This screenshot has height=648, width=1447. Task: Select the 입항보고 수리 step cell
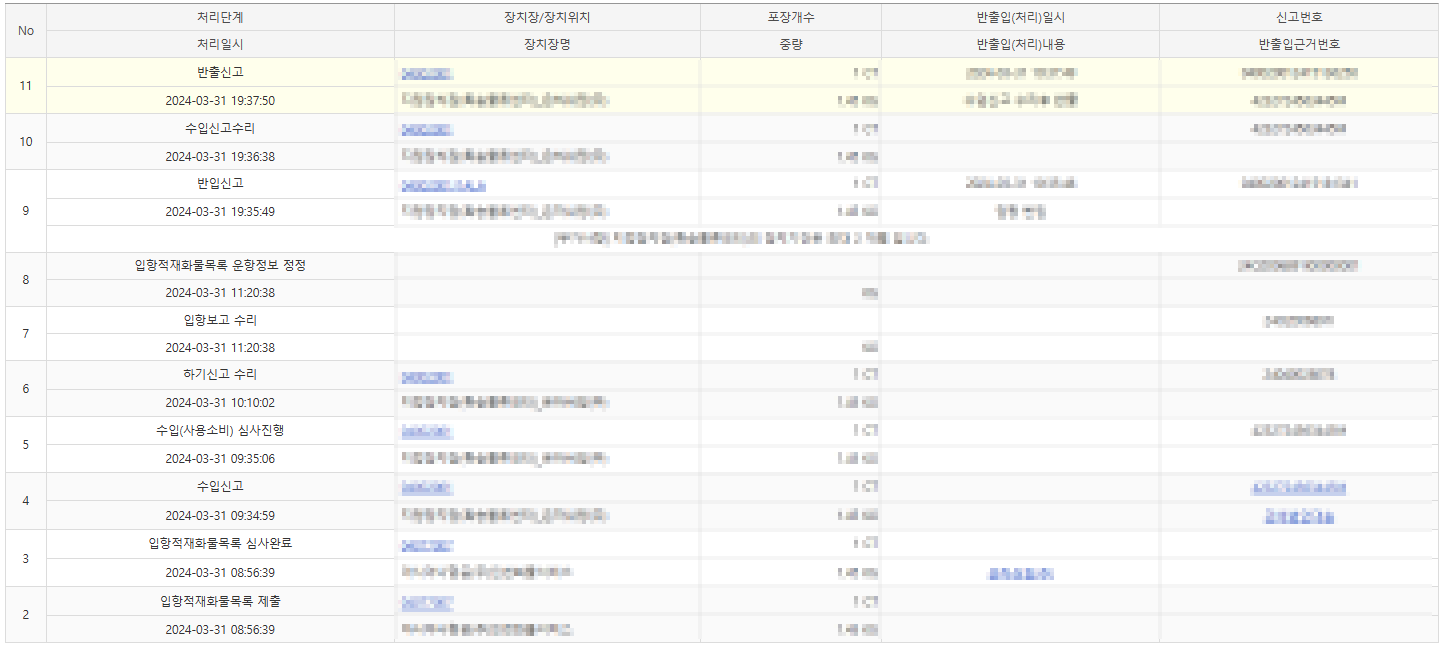220,321
